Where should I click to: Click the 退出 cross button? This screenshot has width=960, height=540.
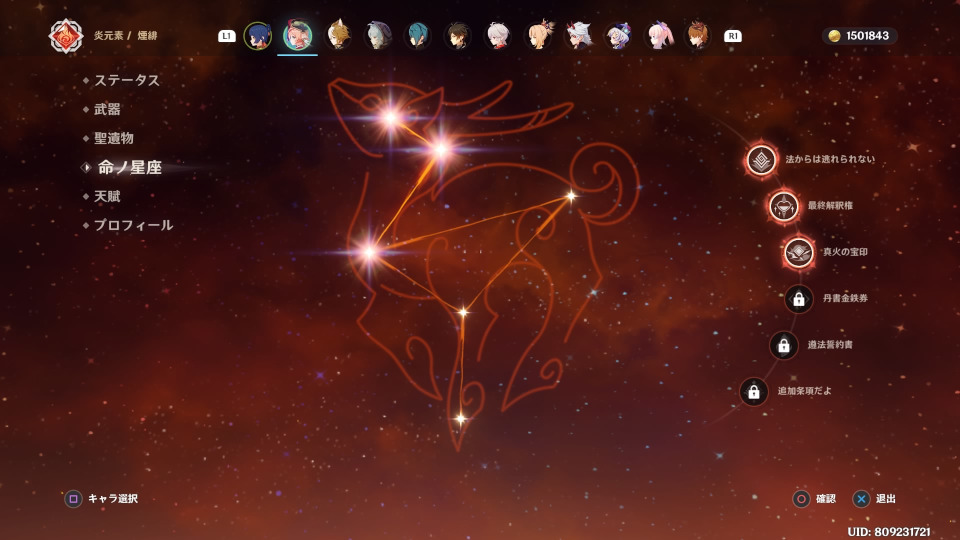(x=861, y=499)
